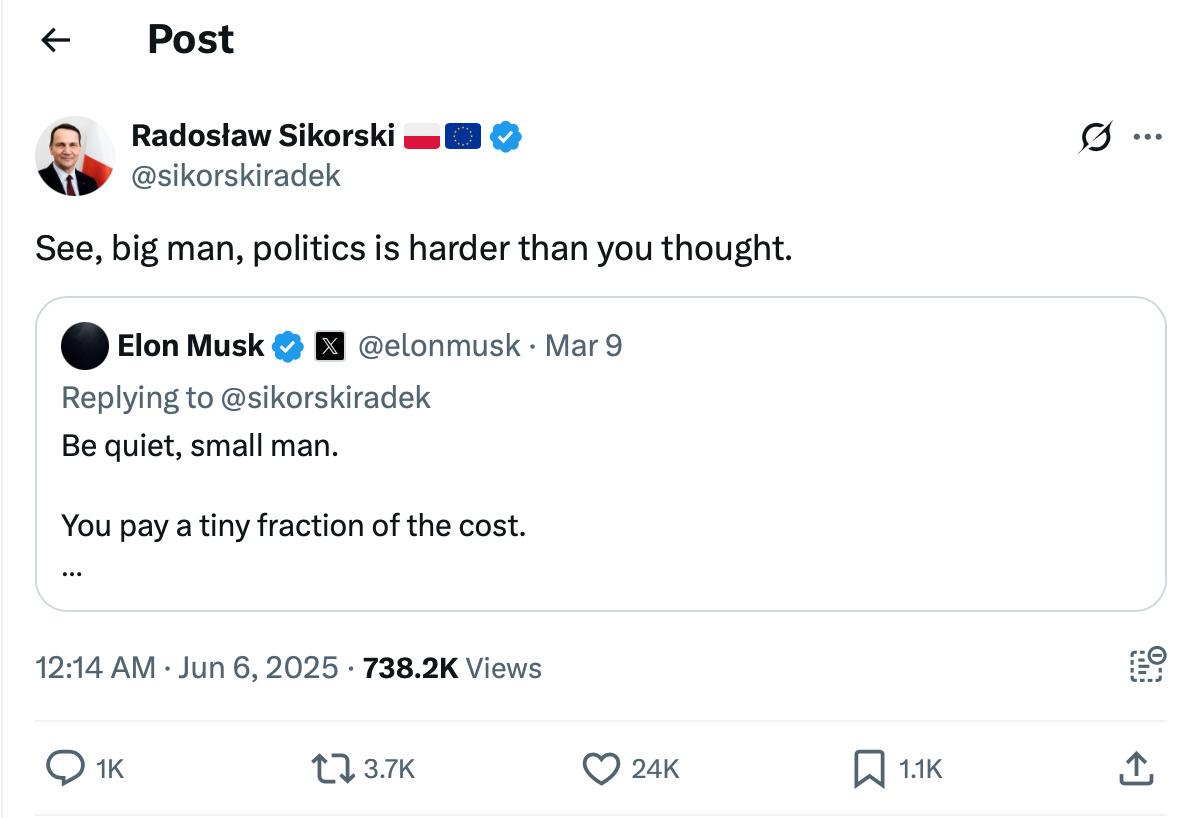The height and width of the screenshot is (818, 1196).
Task: Click the blue verified badge next to Sikorski
Action: (506, 136)
